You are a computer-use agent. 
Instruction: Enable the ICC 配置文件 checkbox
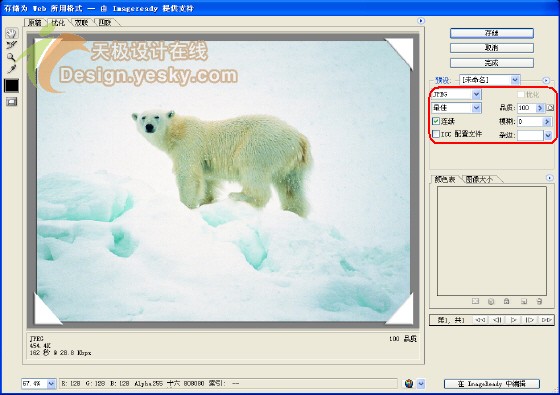[x=436, y=134]
